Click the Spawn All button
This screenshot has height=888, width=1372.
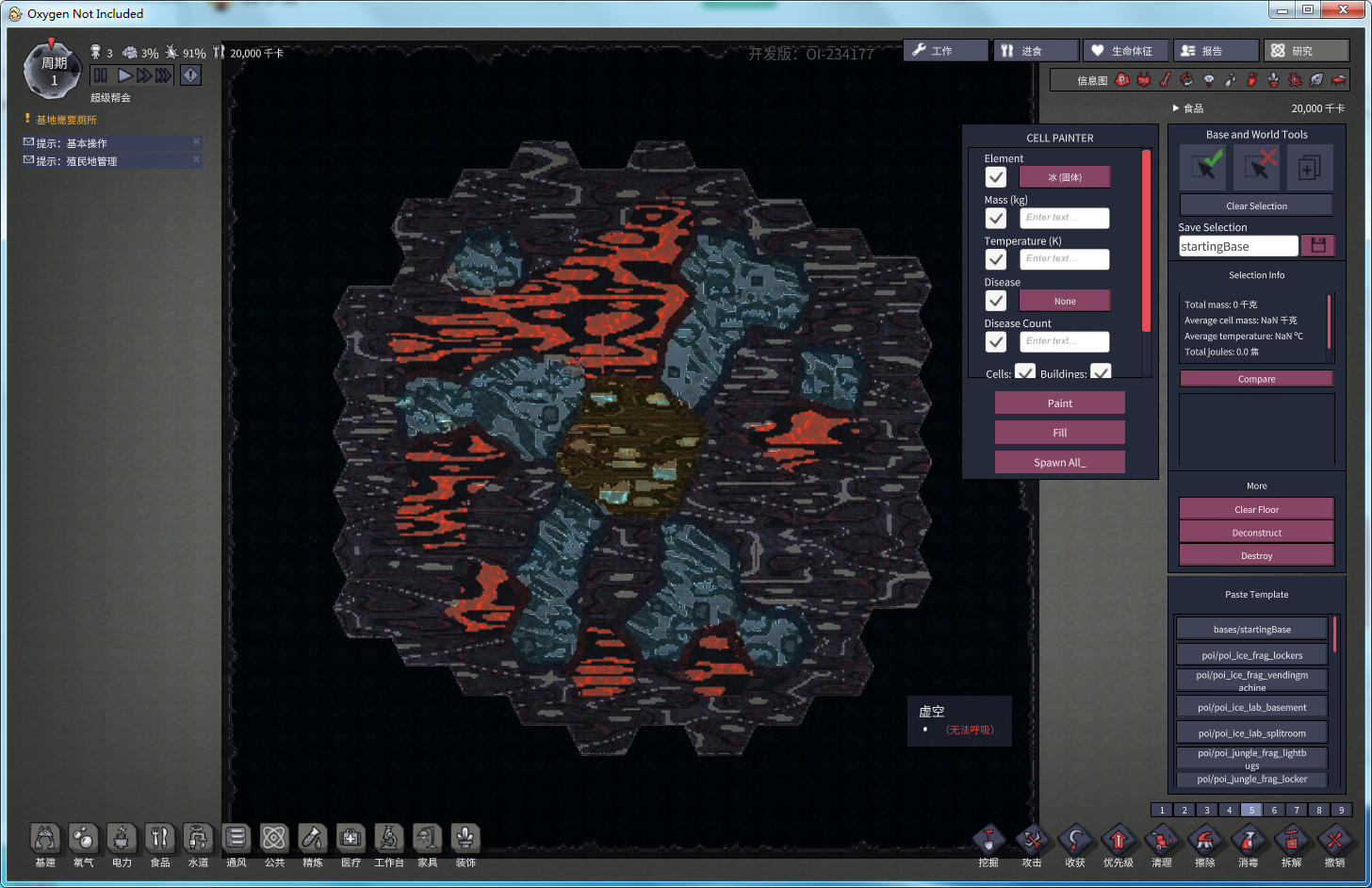1060,462
